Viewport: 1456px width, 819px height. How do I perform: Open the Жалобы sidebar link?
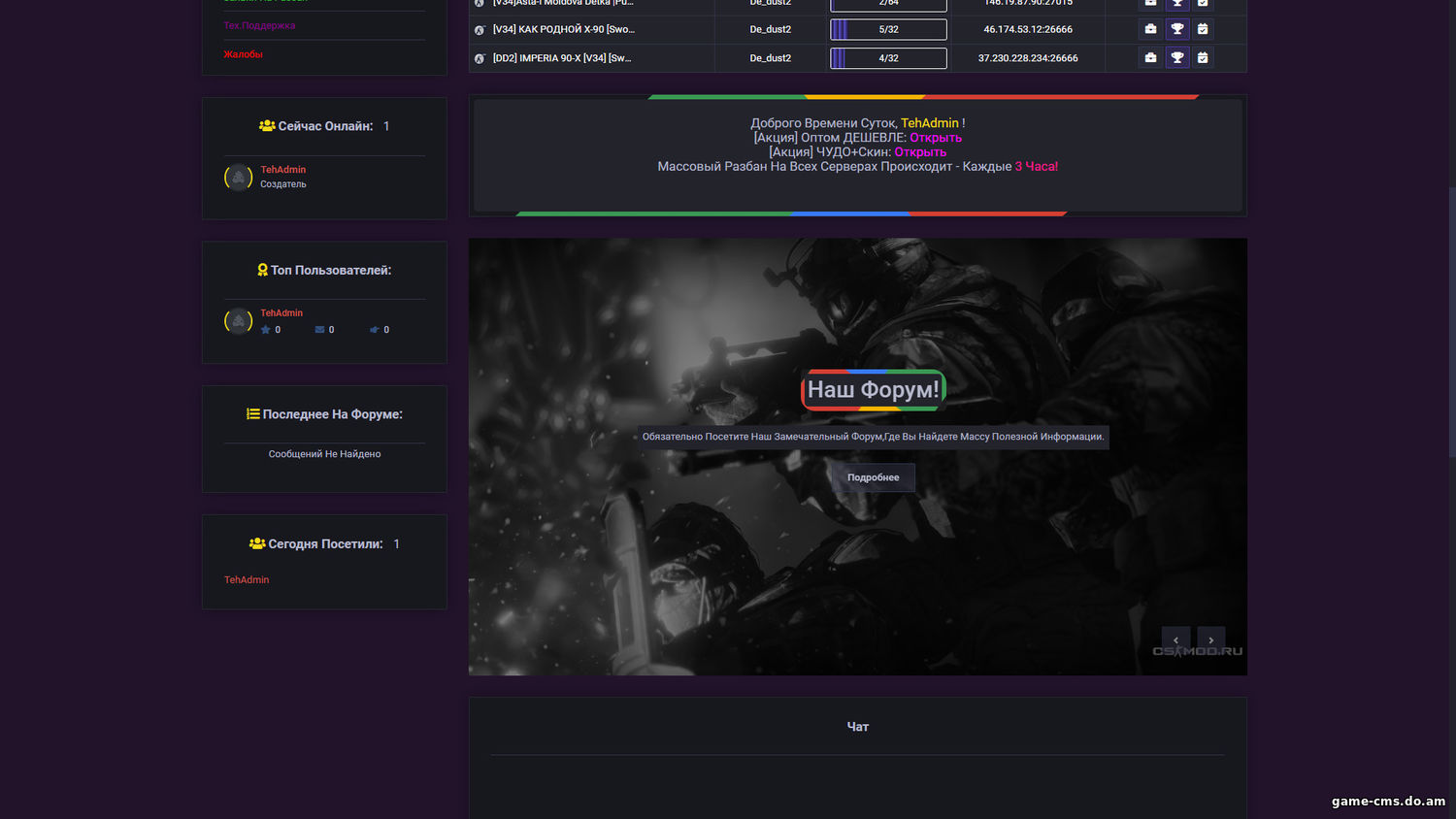coord(243,54)
